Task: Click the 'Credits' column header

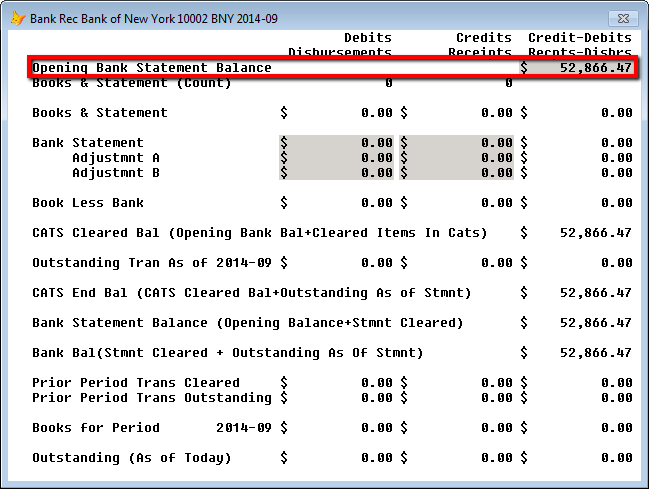Action: tap(484, 38)
